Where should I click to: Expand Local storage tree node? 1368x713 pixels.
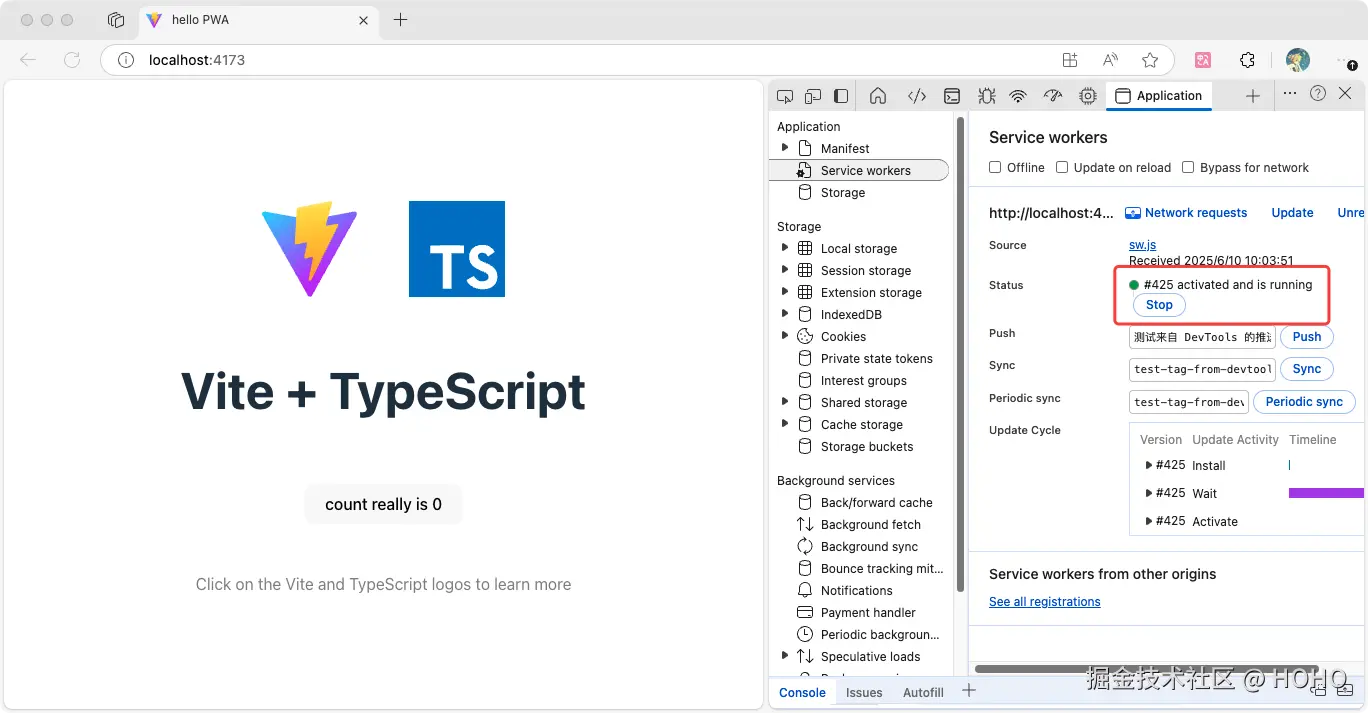coord(785,248)
